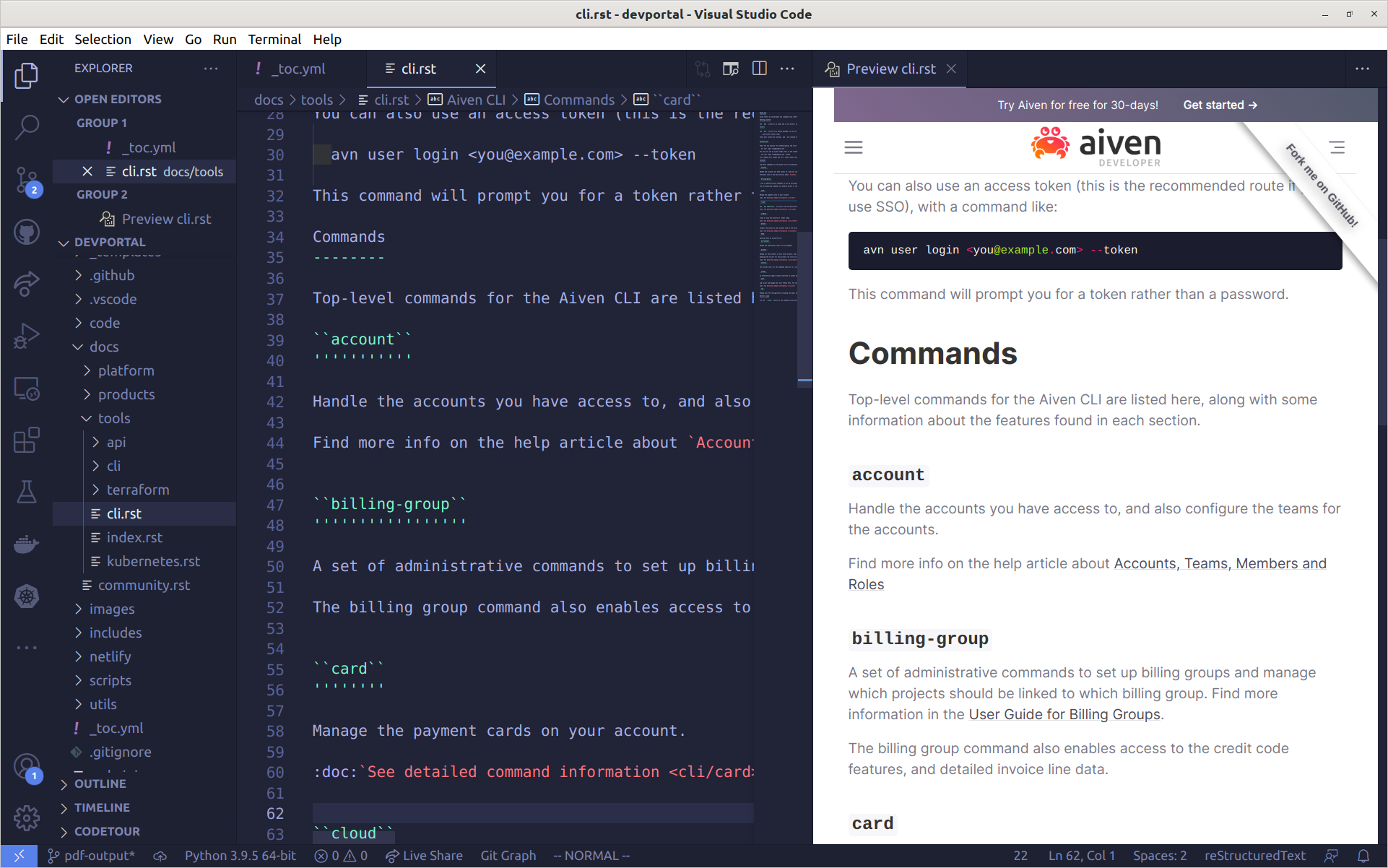
Task: Close the Preview cli.rst tab
Action: pos(951,69)
